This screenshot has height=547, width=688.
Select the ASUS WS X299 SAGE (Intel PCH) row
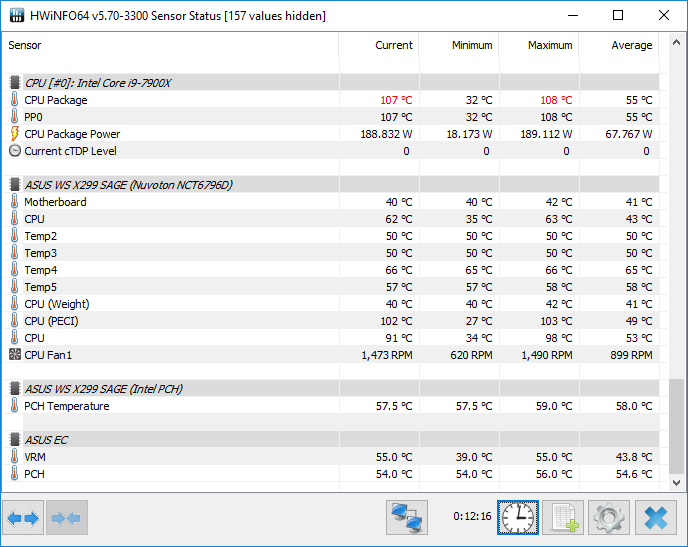point(331,388)
